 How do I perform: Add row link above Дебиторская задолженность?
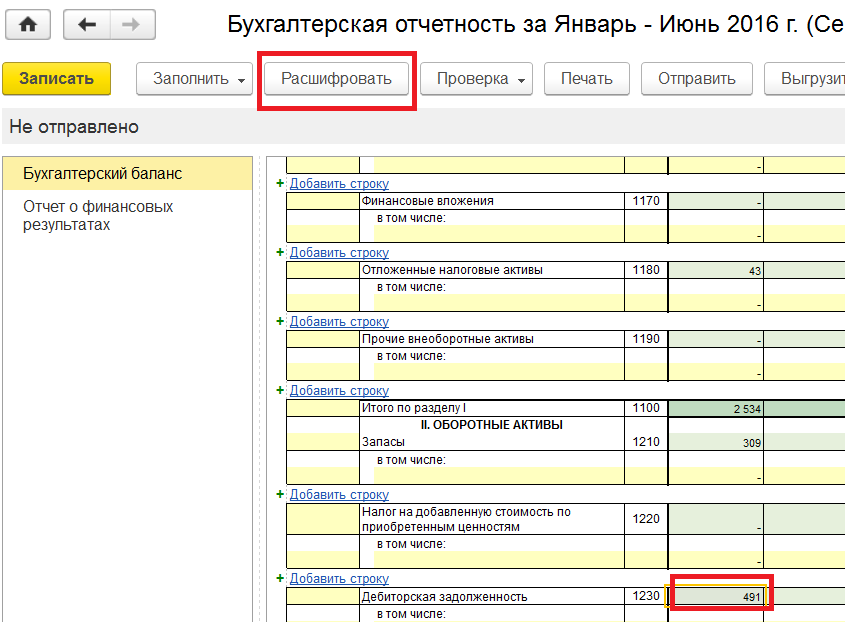point(339,579)
